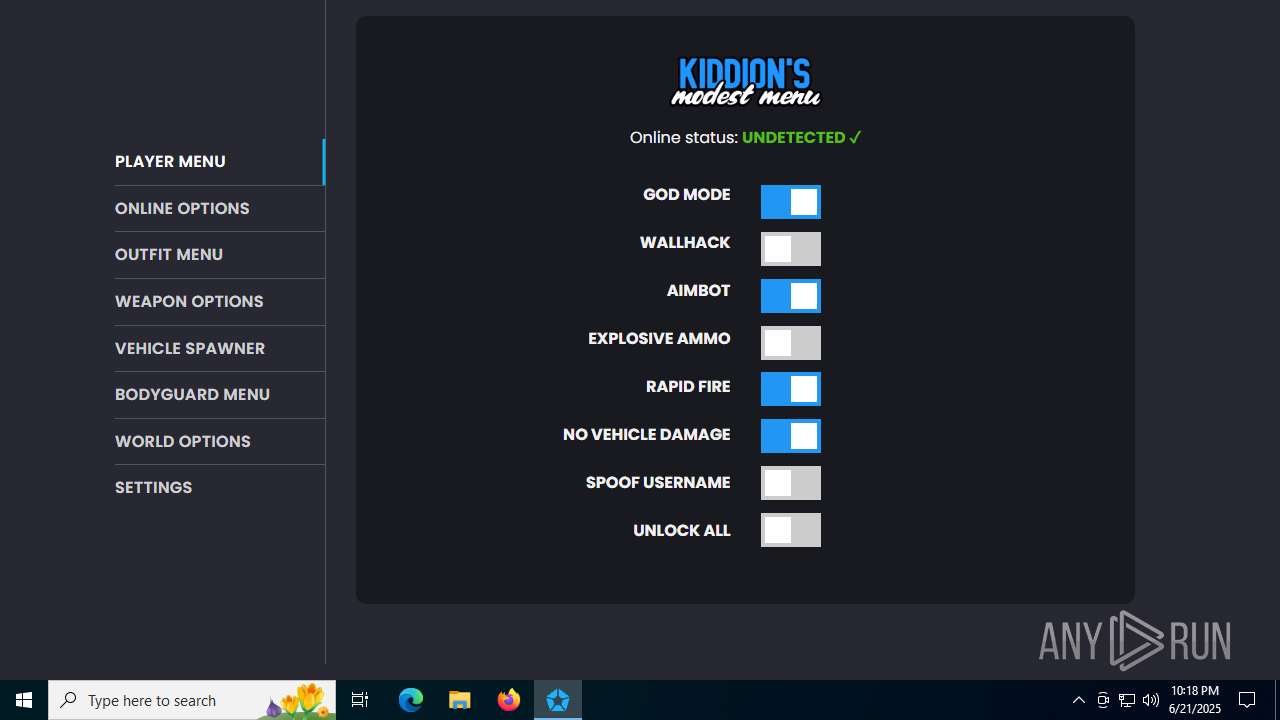Launch Firefox from taskbar

tap(509, 700)
